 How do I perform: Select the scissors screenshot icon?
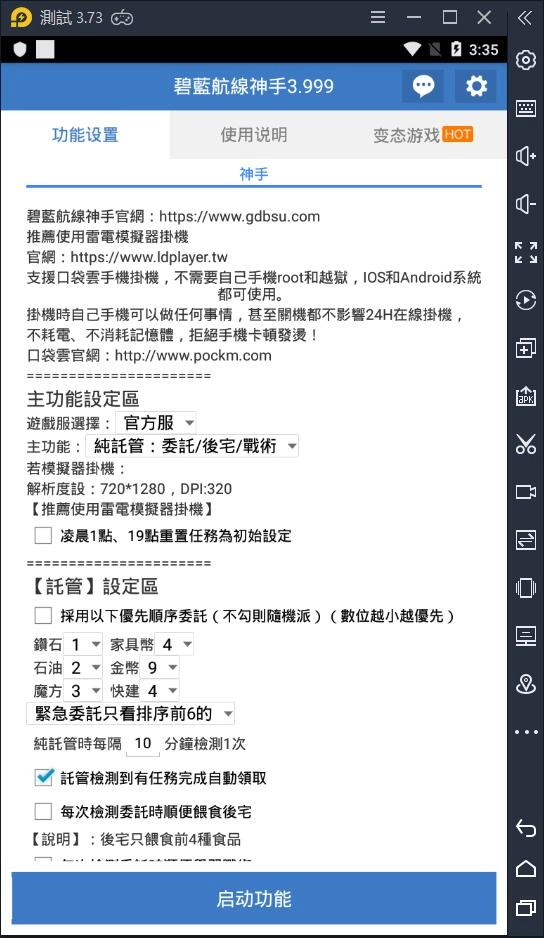coord(525,444)
